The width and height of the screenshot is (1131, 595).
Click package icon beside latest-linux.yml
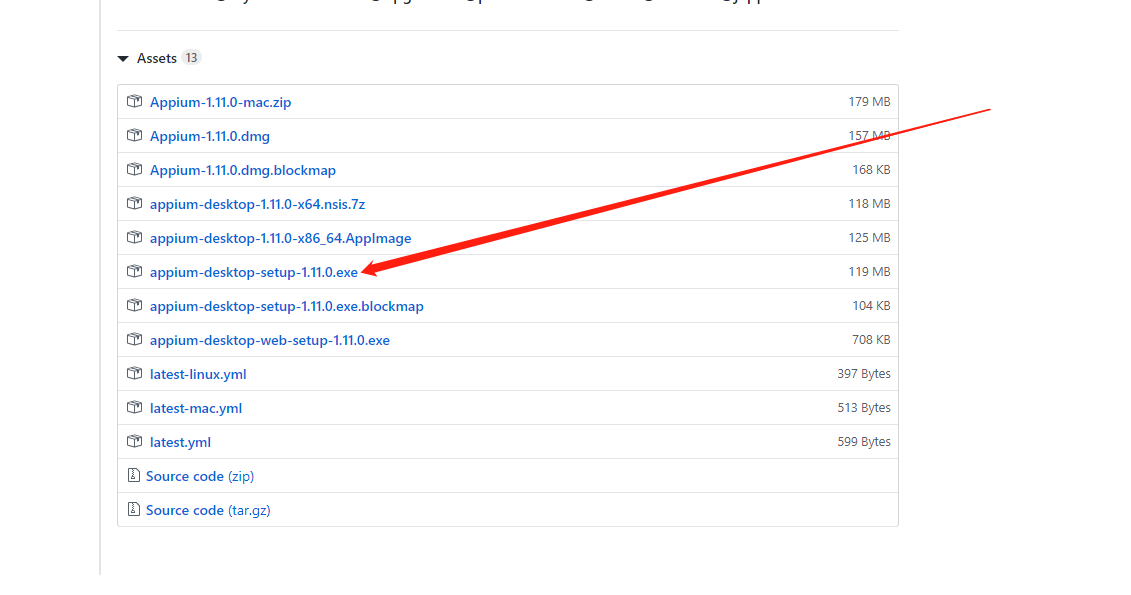tap(134, 373)
